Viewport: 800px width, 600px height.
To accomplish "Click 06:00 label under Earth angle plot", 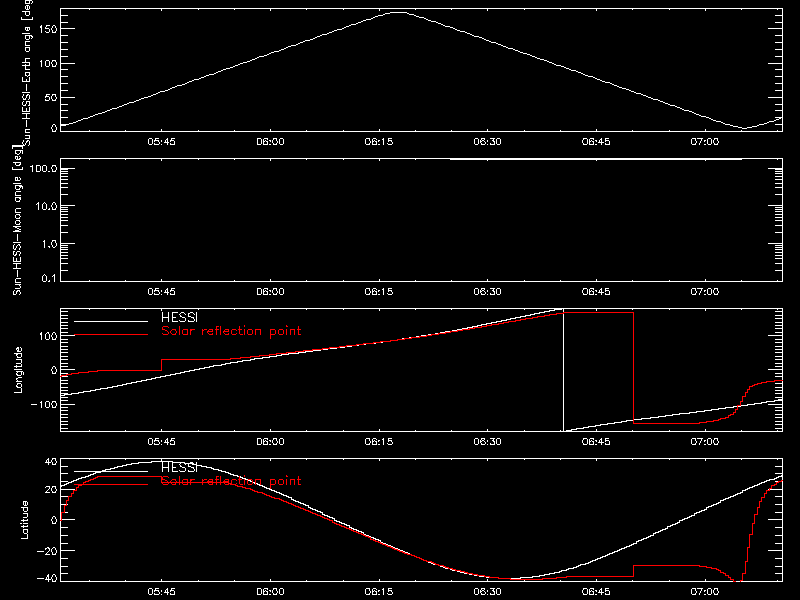I will coord(270,142).
